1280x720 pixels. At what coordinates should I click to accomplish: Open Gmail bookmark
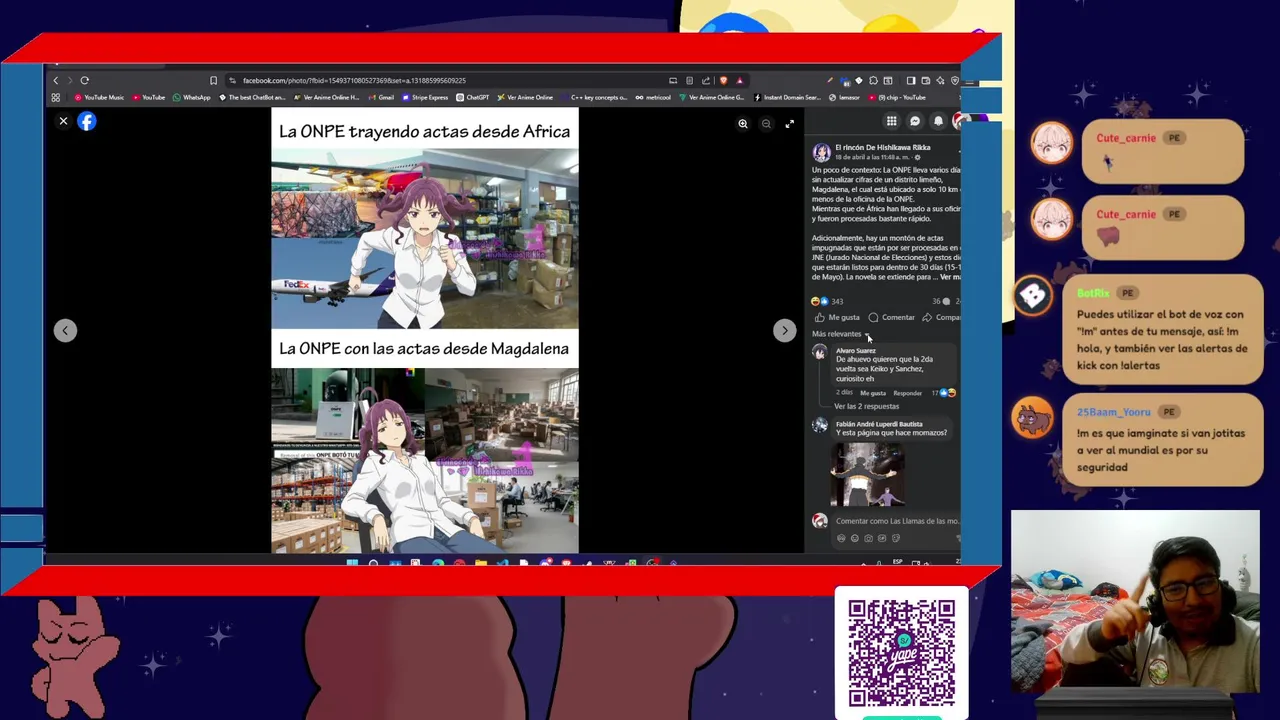(382, 97)
